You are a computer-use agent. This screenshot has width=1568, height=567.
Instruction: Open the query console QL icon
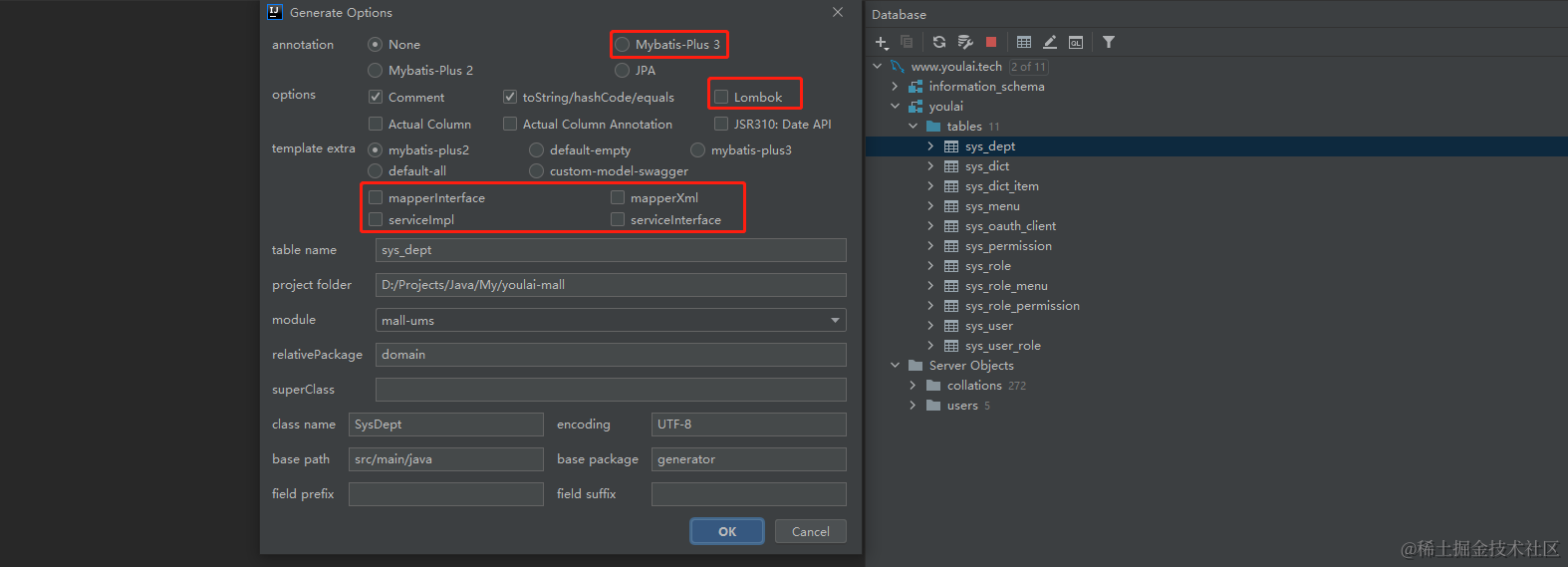click(1076, 42)
